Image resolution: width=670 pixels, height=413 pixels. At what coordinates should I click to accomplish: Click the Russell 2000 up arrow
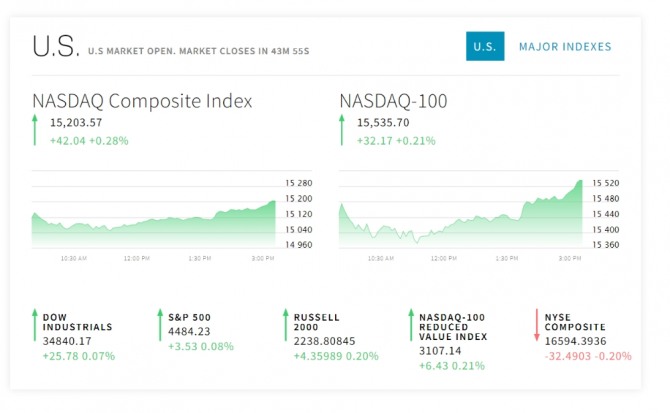coord(284,327)
